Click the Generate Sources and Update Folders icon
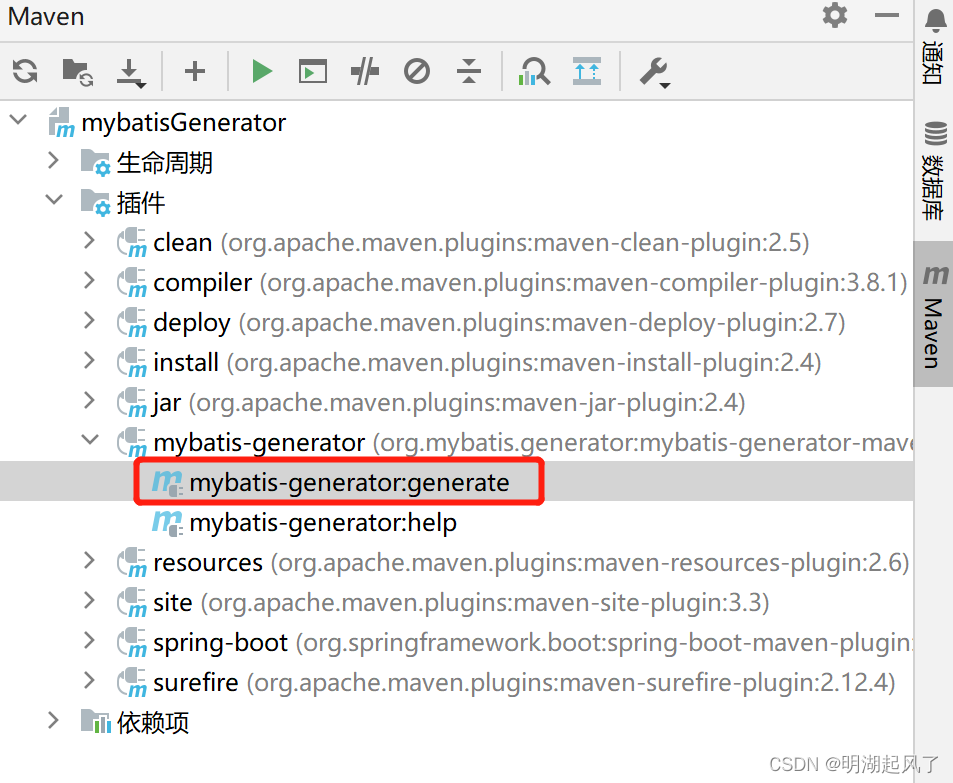The height and width of the screenshot is (783, 953). [x=76, y=71]
